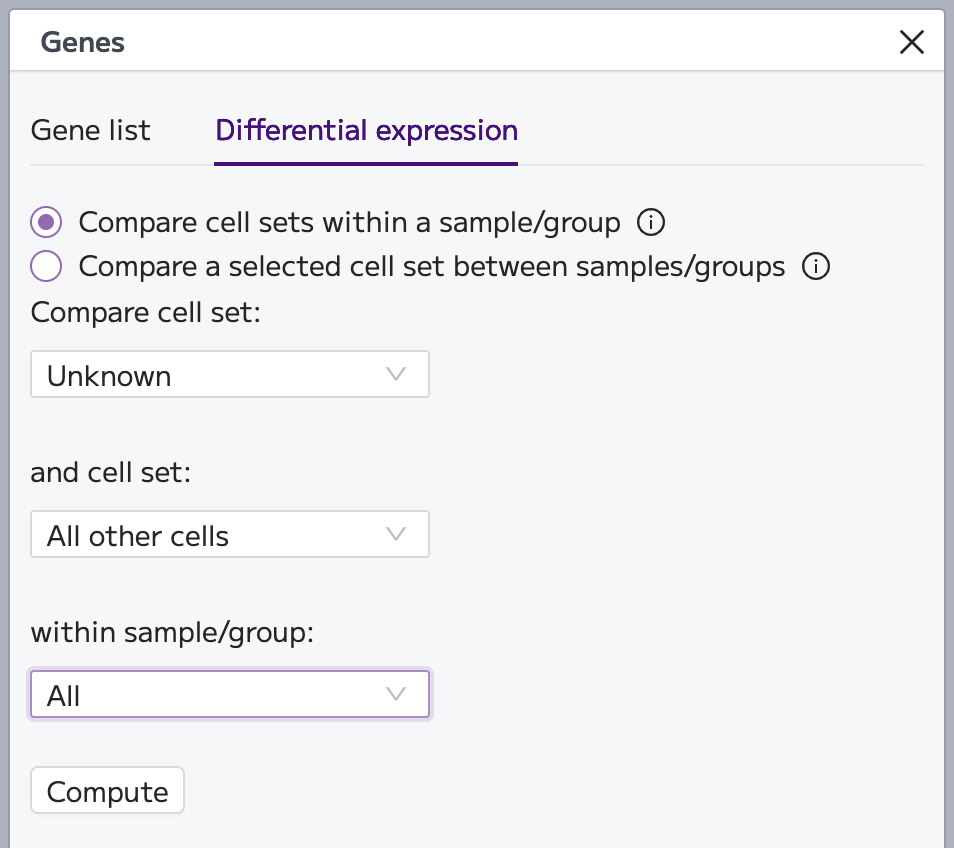Image resolution: width=954 pixels, height=848 pixels.
Task: Click the All other cells value text
Action: (138, 536)
